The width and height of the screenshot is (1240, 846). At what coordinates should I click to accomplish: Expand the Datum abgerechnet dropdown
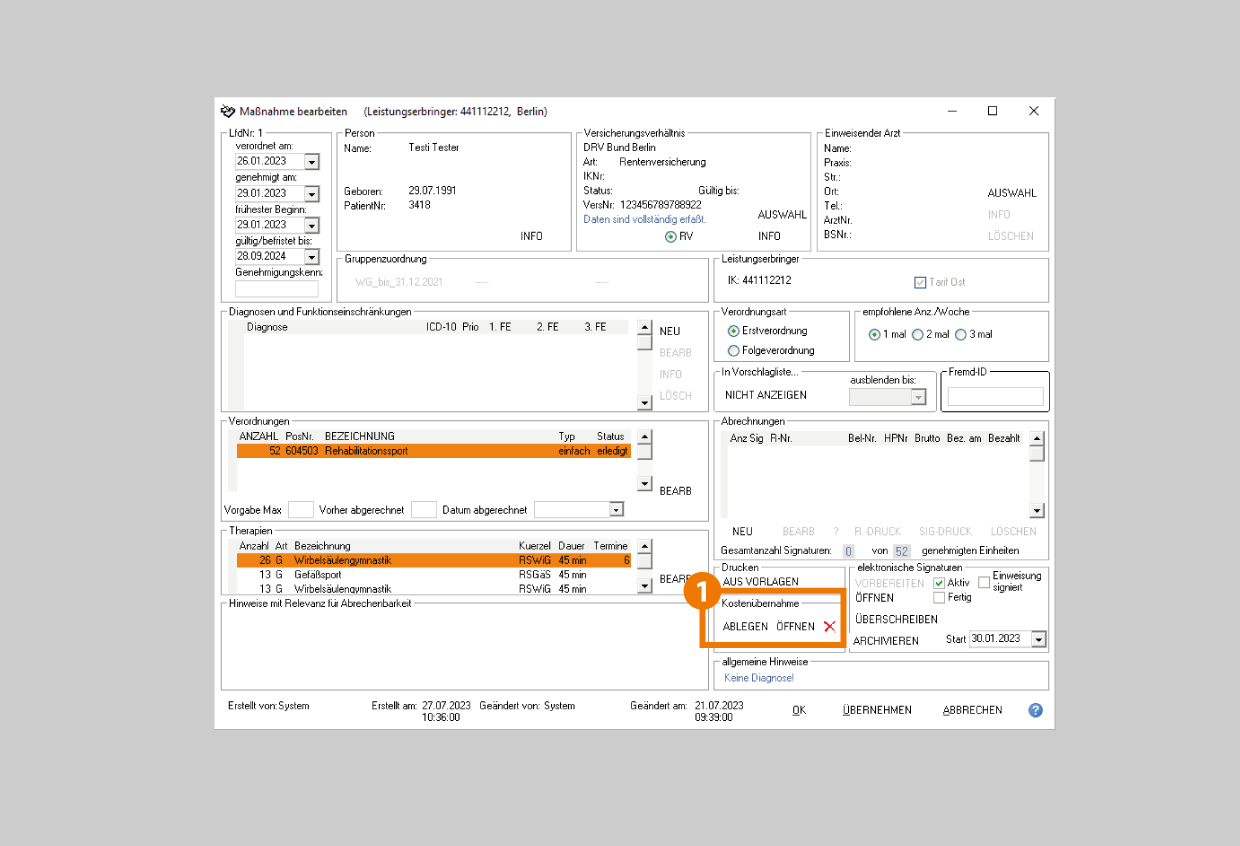tap(616, 510)
